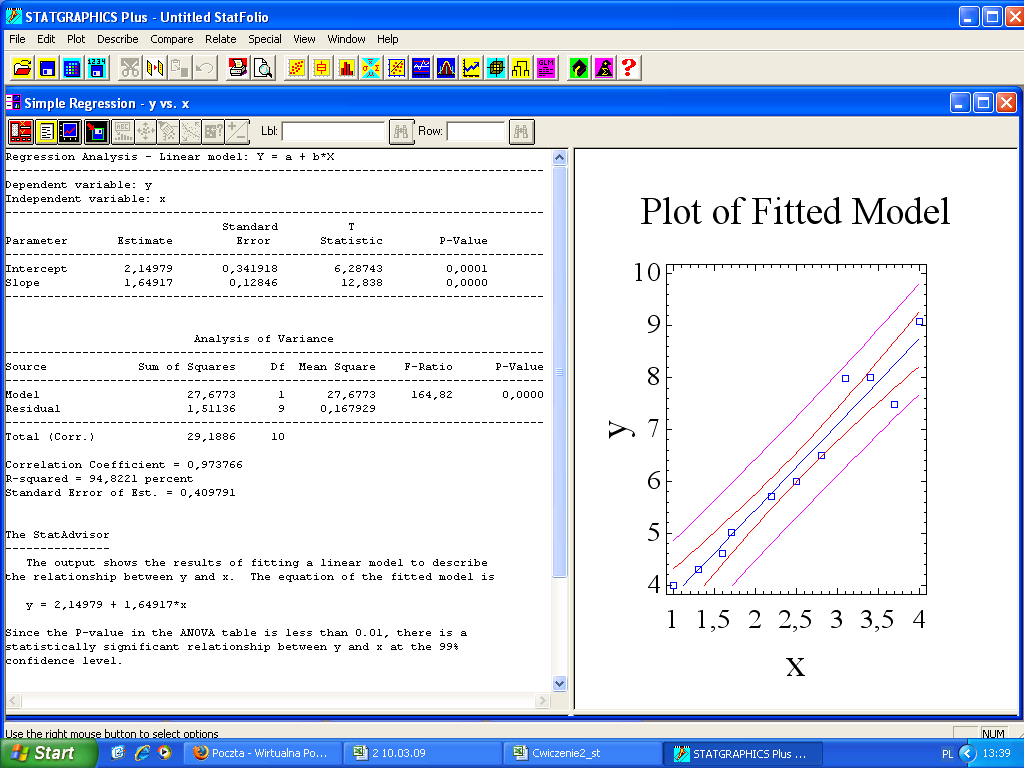Open the summary statistics sigma icon
This screenshot has height=768, width=1024.
(371, 68)
